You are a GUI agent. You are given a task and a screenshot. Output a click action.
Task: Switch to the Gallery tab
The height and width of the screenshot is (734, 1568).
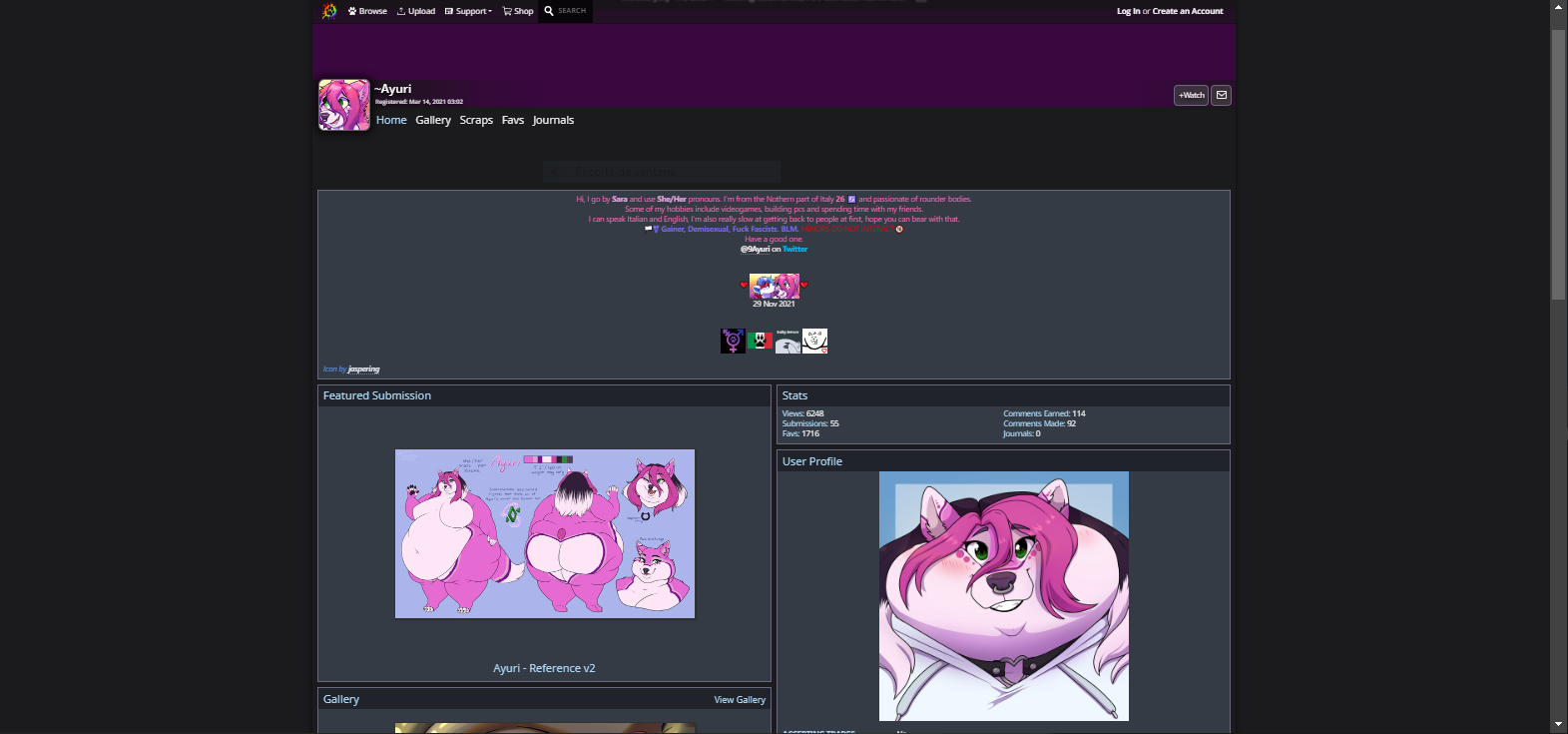[433, 120]
